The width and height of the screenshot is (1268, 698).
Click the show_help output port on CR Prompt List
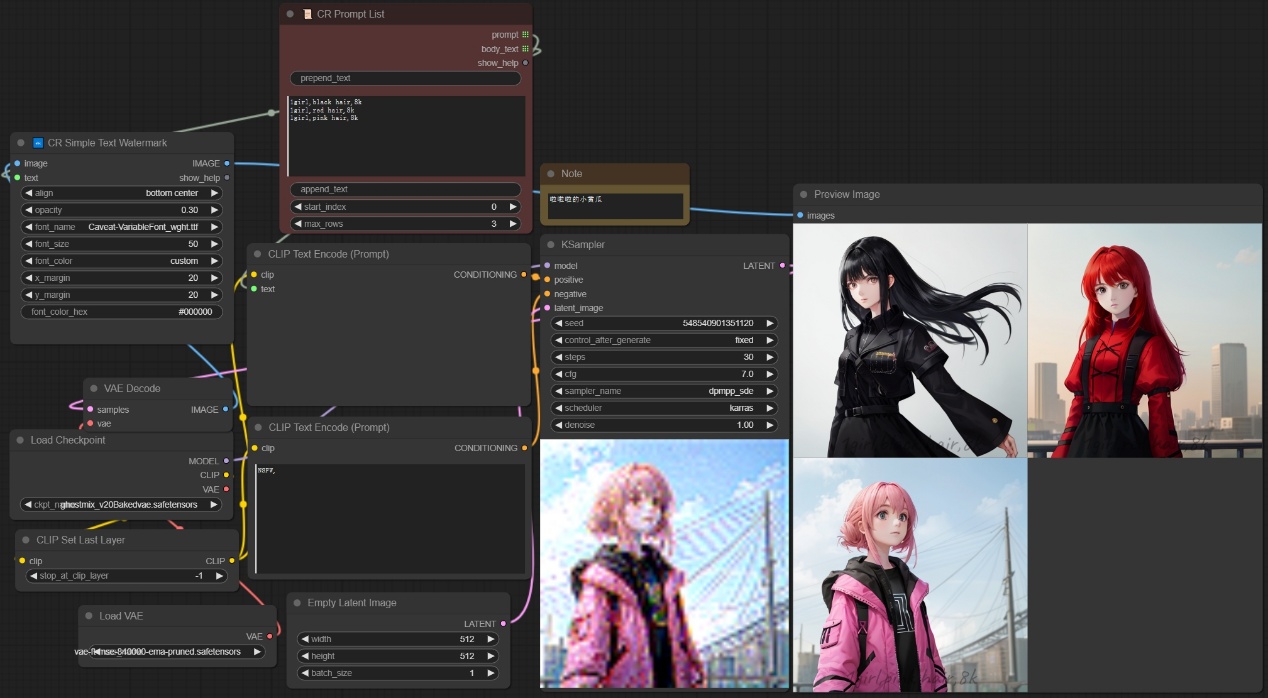[x=526, y=63]
